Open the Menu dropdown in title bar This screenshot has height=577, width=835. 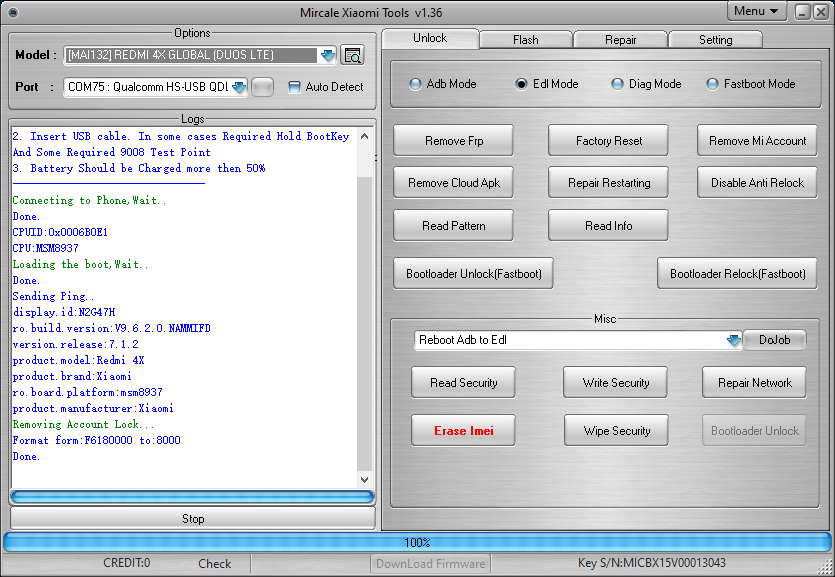click(756, 11)
